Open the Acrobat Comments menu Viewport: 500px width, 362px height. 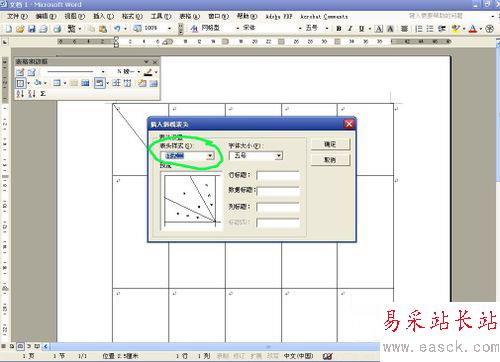point(324,16)
